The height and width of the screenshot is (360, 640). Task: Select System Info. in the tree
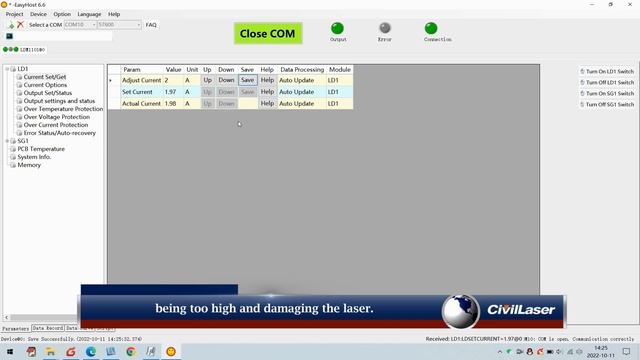point(34,157)
